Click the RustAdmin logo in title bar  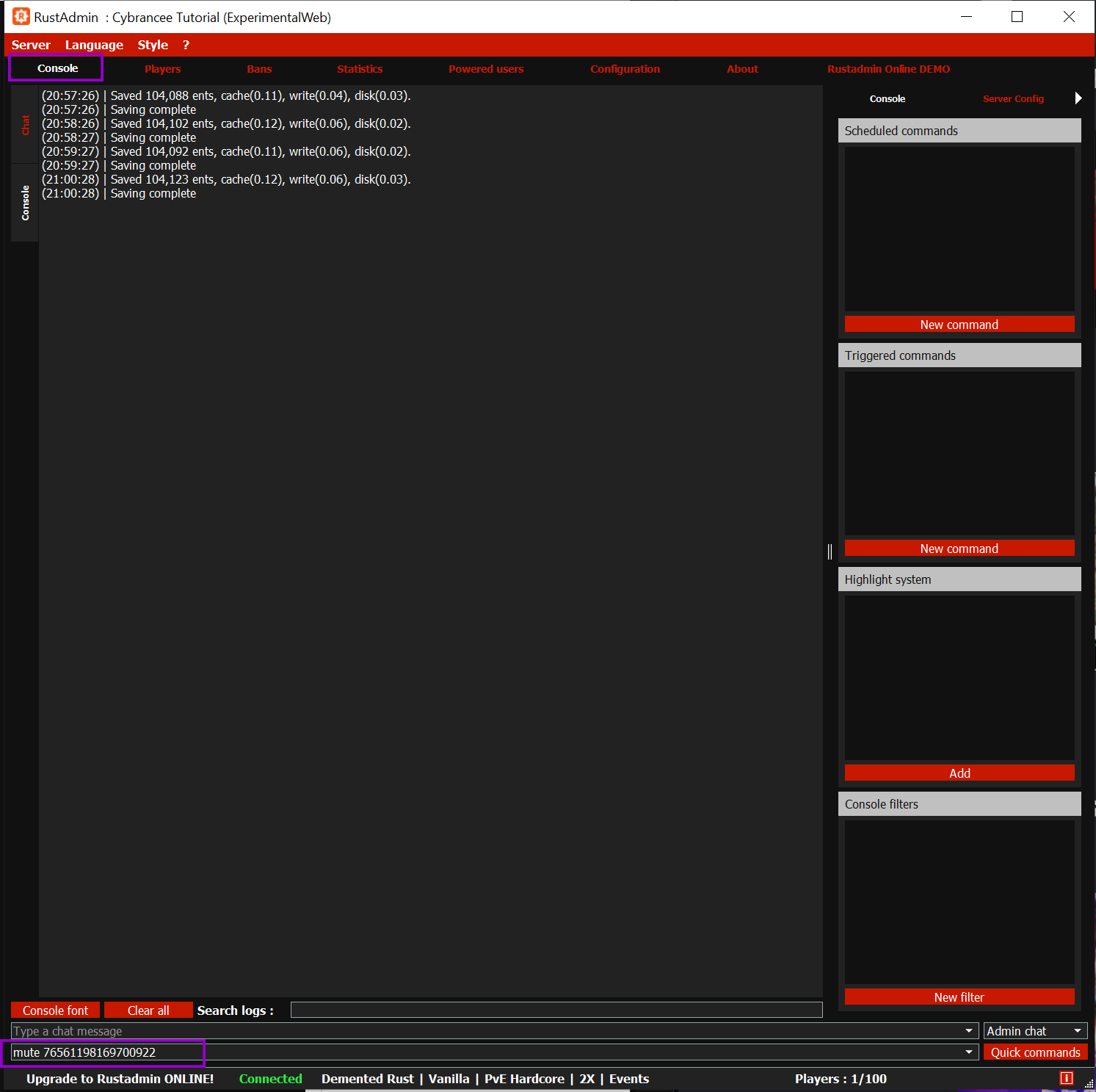[x=21, y=17]
